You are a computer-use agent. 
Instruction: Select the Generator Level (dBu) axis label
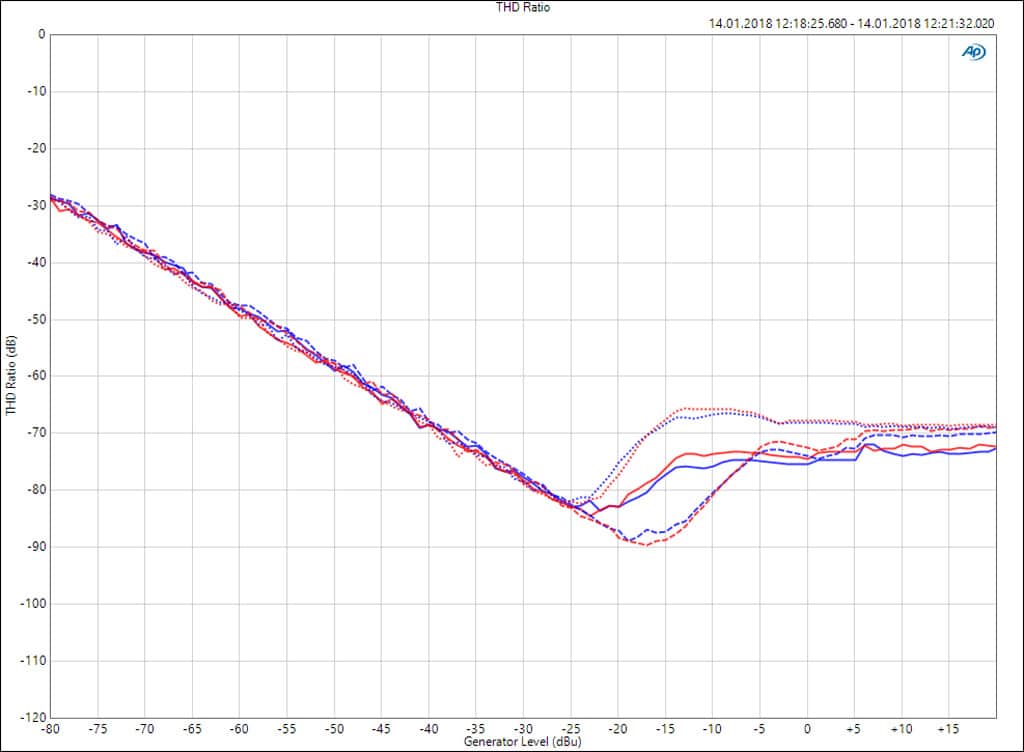522,742
